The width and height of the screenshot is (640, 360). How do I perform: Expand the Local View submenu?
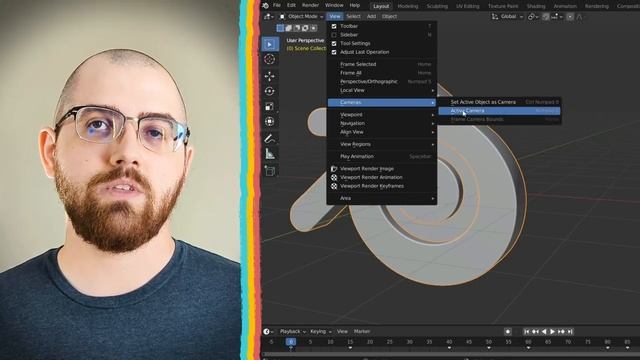pos(382,90)
